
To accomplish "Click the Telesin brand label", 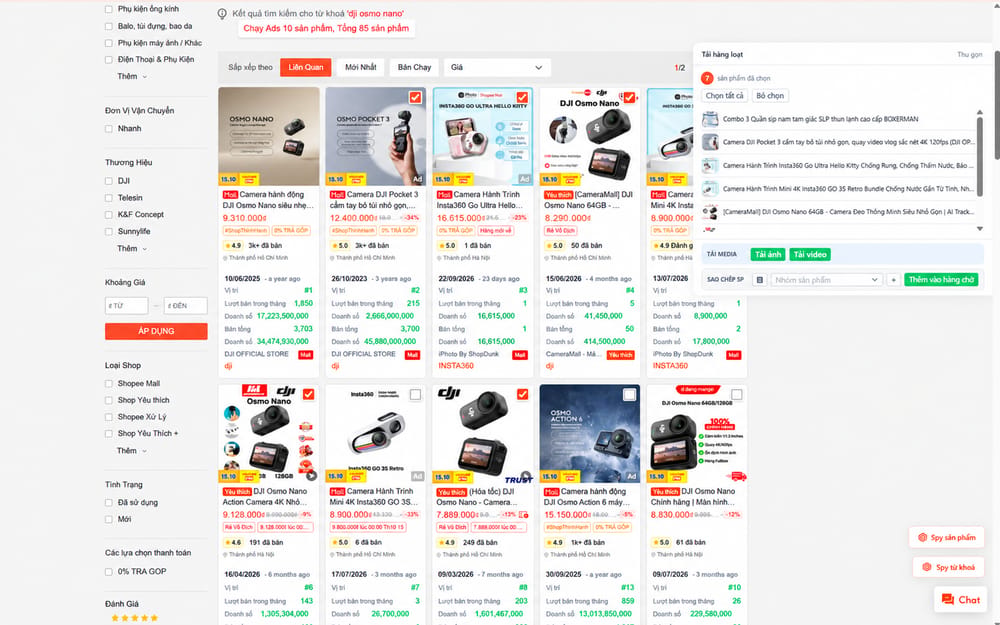I will pyautogui.click(x=130, y=198).
